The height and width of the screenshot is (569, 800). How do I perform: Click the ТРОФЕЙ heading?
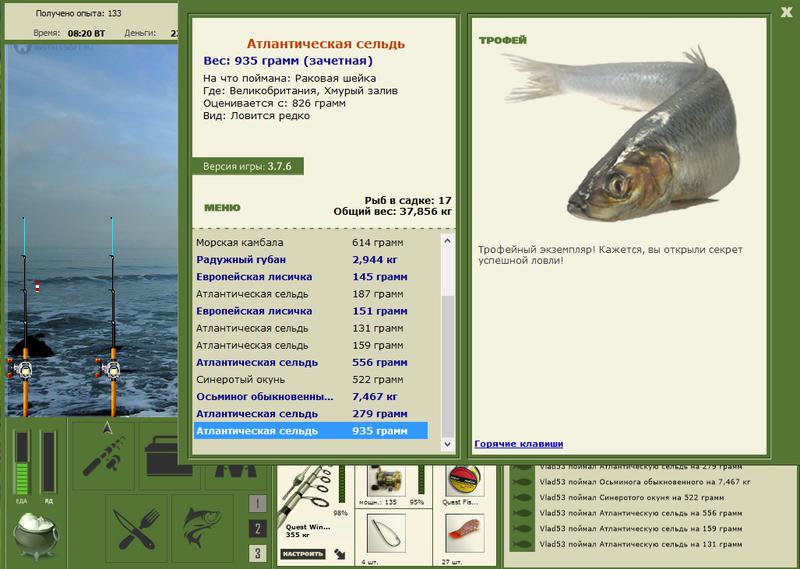[503, 40]
